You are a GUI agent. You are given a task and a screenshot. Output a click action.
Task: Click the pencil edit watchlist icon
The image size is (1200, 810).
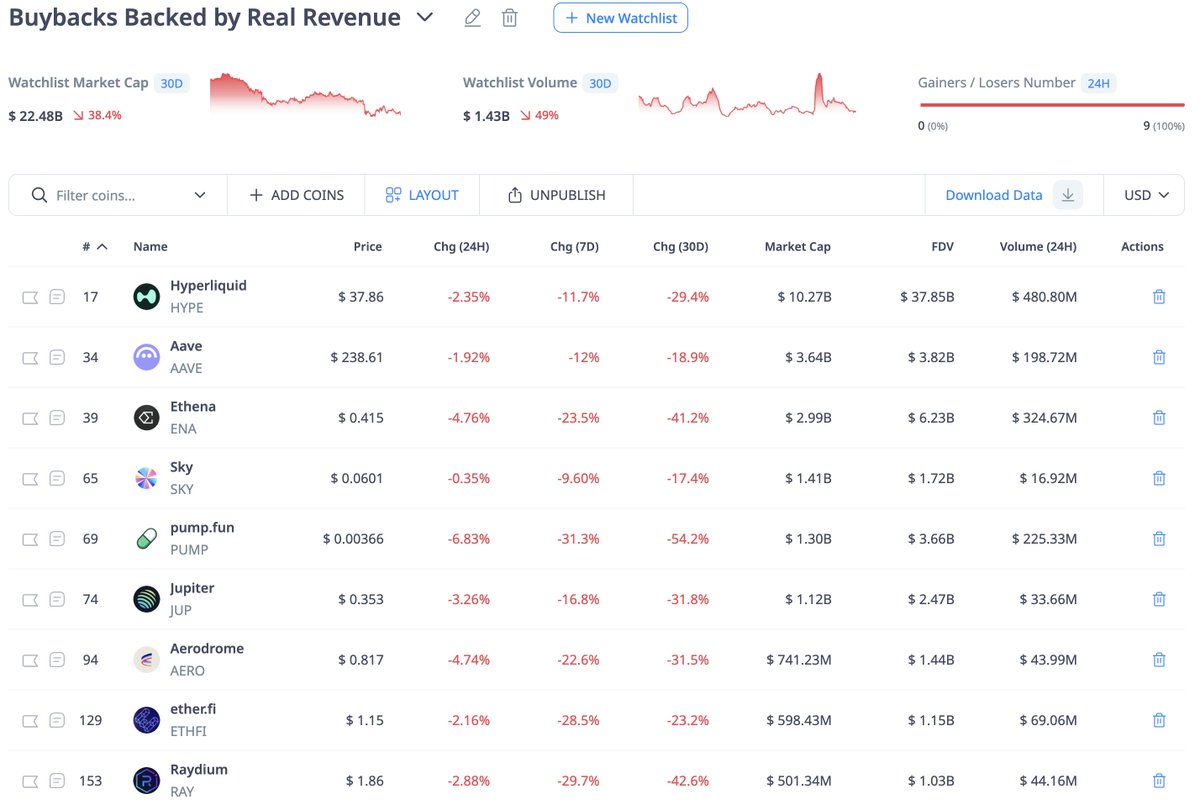(x=473, y=18)
